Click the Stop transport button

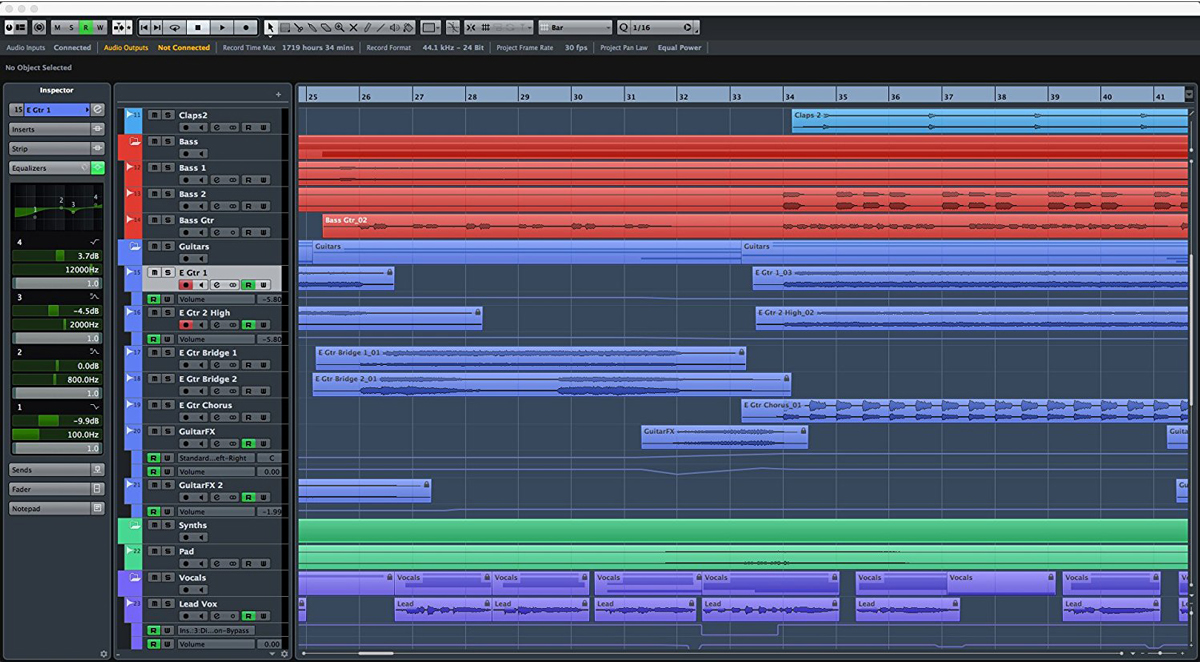pyautogui.click(x=199, y=28)
